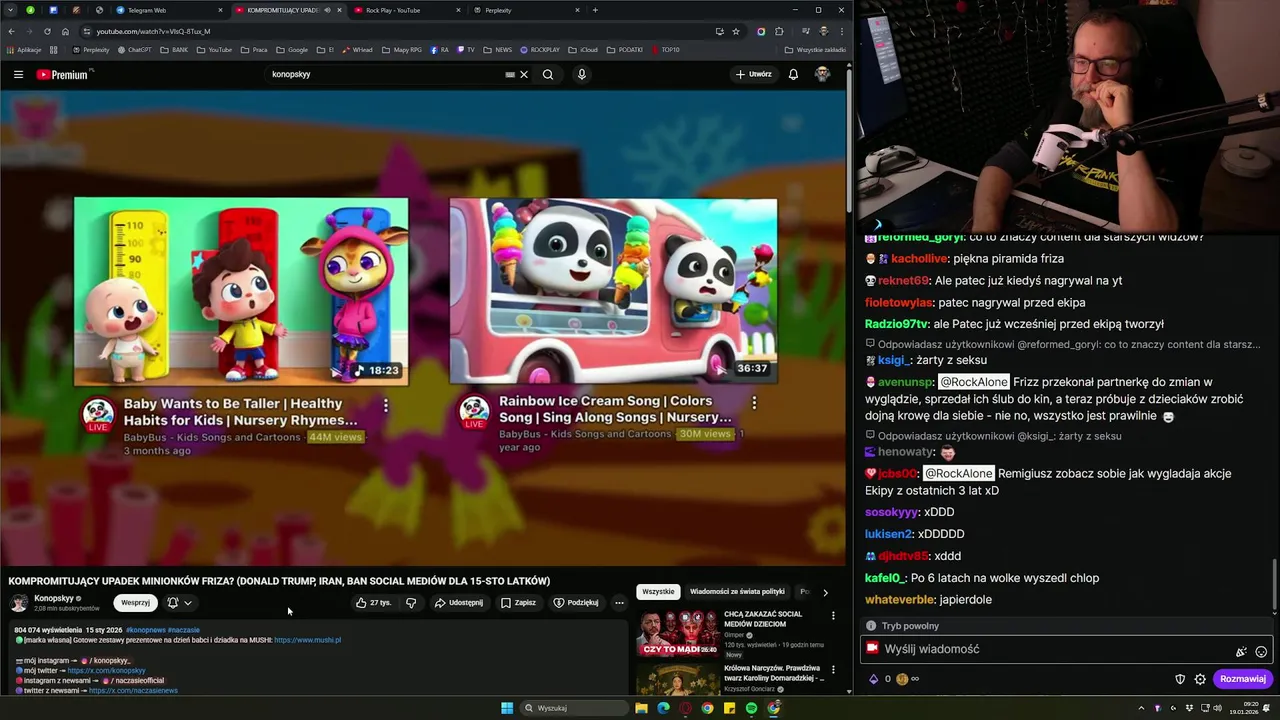This screenshot has width=1280, height=720.
Task: Open the bits balance icon in chat
Action: point(873,679)
